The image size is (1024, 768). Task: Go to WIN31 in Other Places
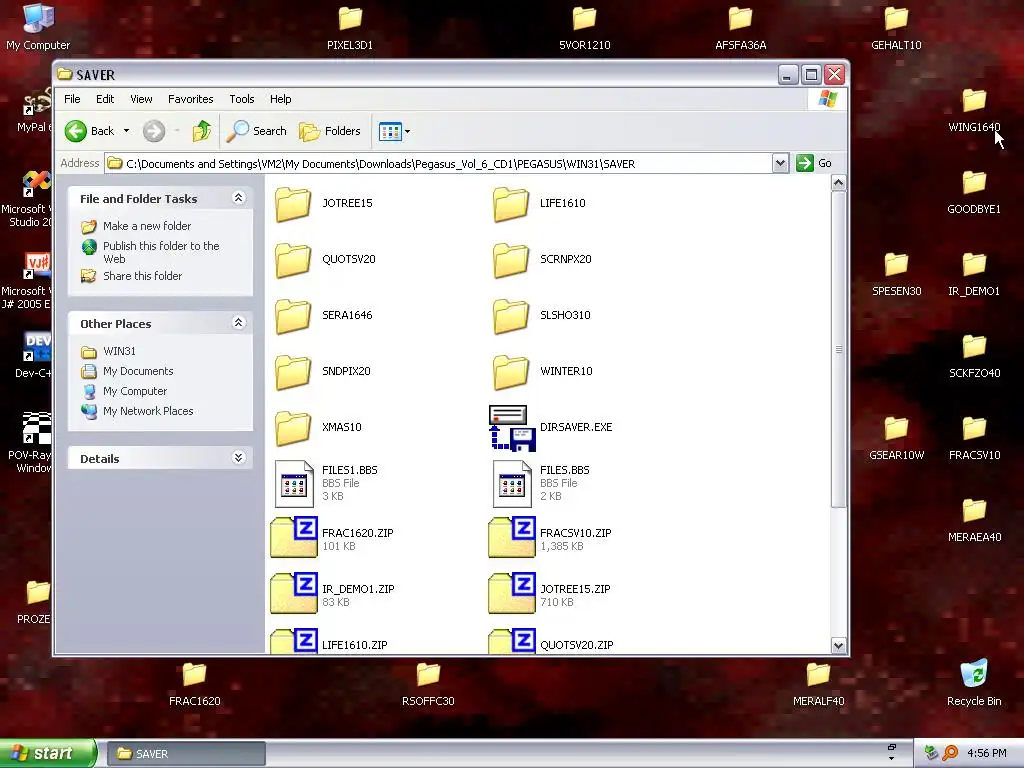[120, 351]
